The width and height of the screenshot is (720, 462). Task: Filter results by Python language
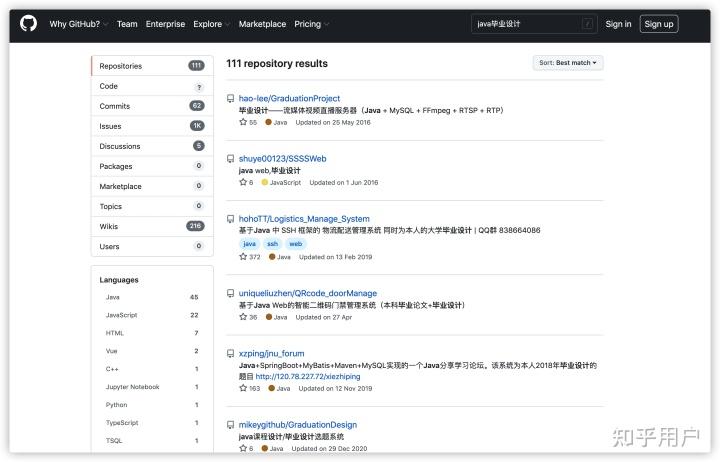point(152,405)
